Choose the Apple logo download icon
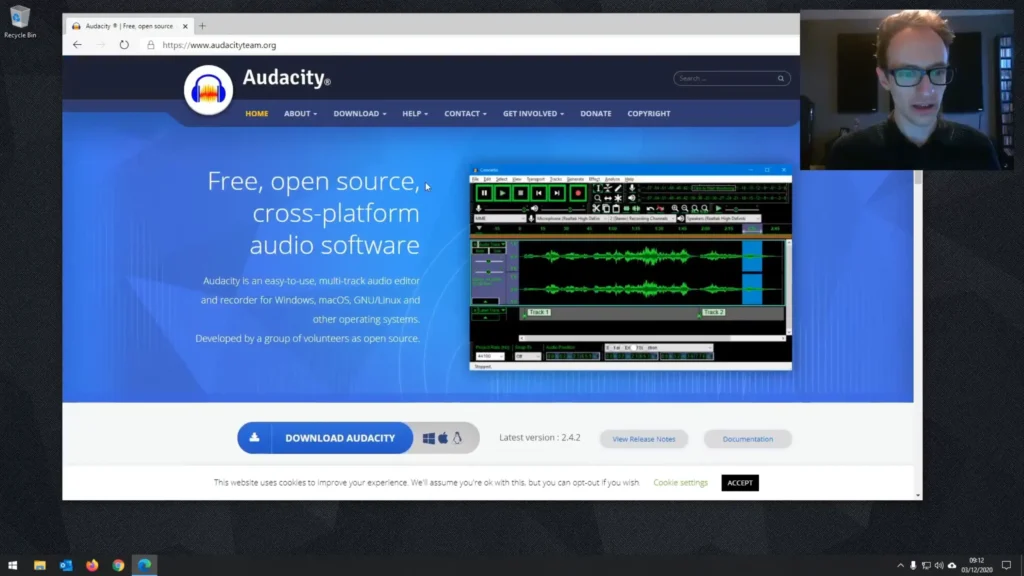 pyautogui.click(x=443, y=438)
